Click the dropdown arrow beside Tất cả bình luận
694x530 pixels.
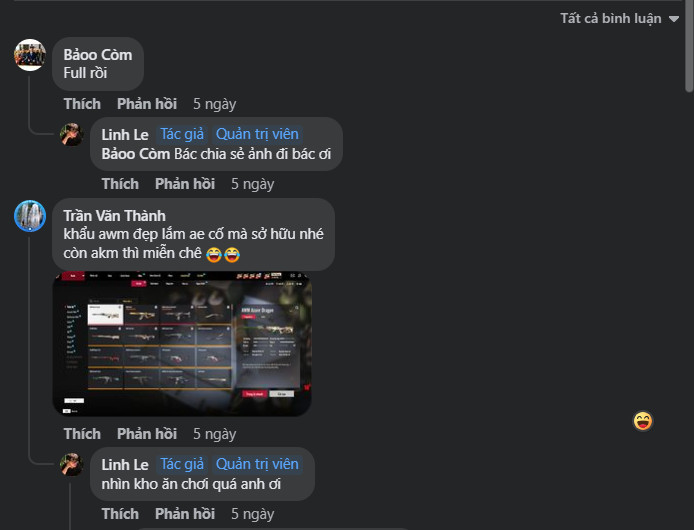click(x=674, y=19)
